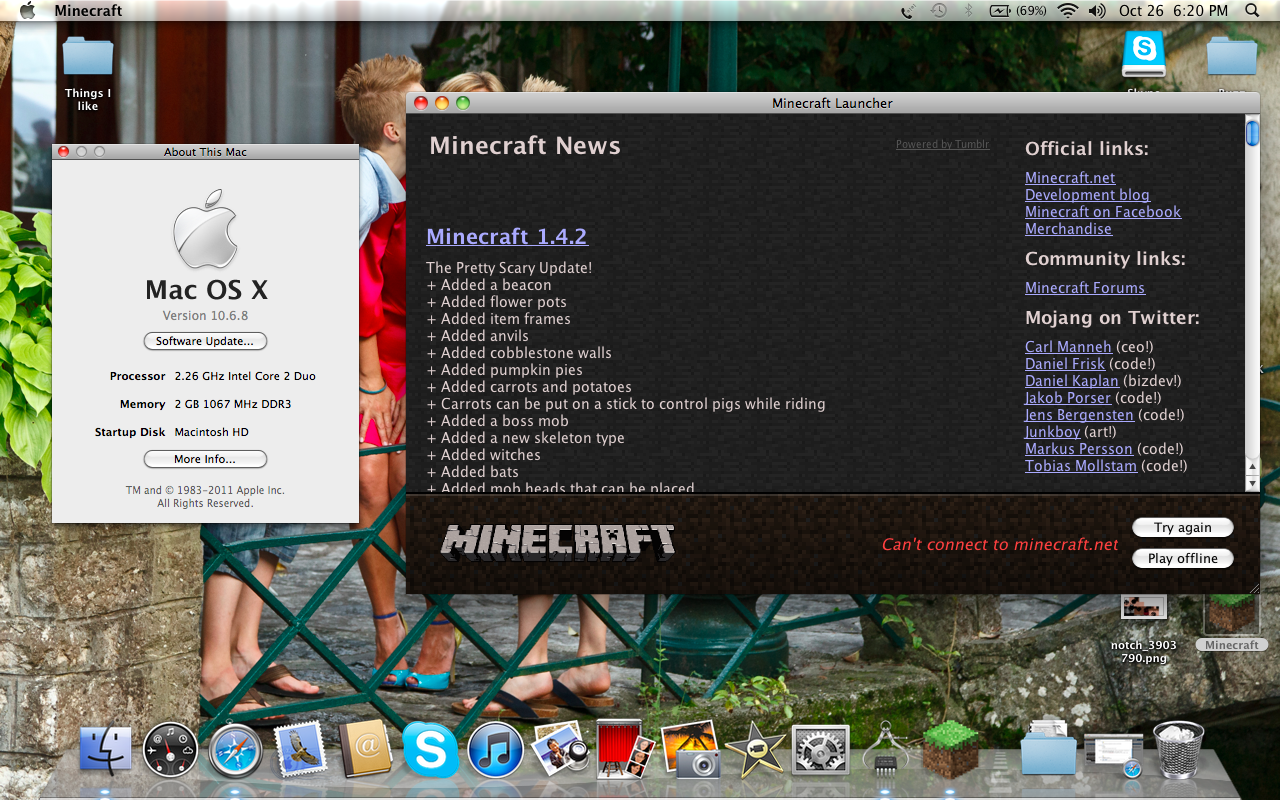
Task: Click the Play offline button
Action: pyautogui.click(x=1182, y=558)
